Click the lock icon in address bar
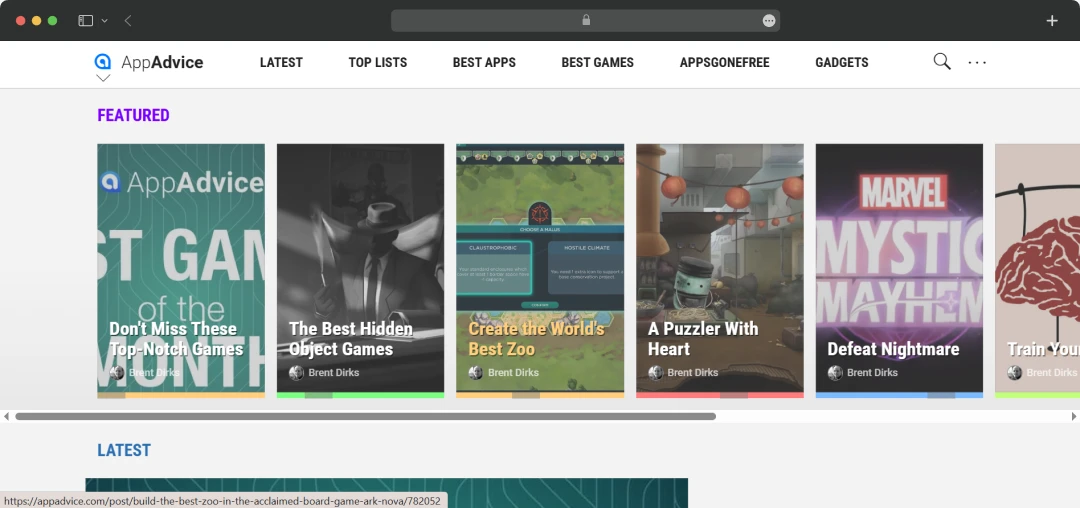The width and height of the screenshot is (1080, 508). click(586, 20)
